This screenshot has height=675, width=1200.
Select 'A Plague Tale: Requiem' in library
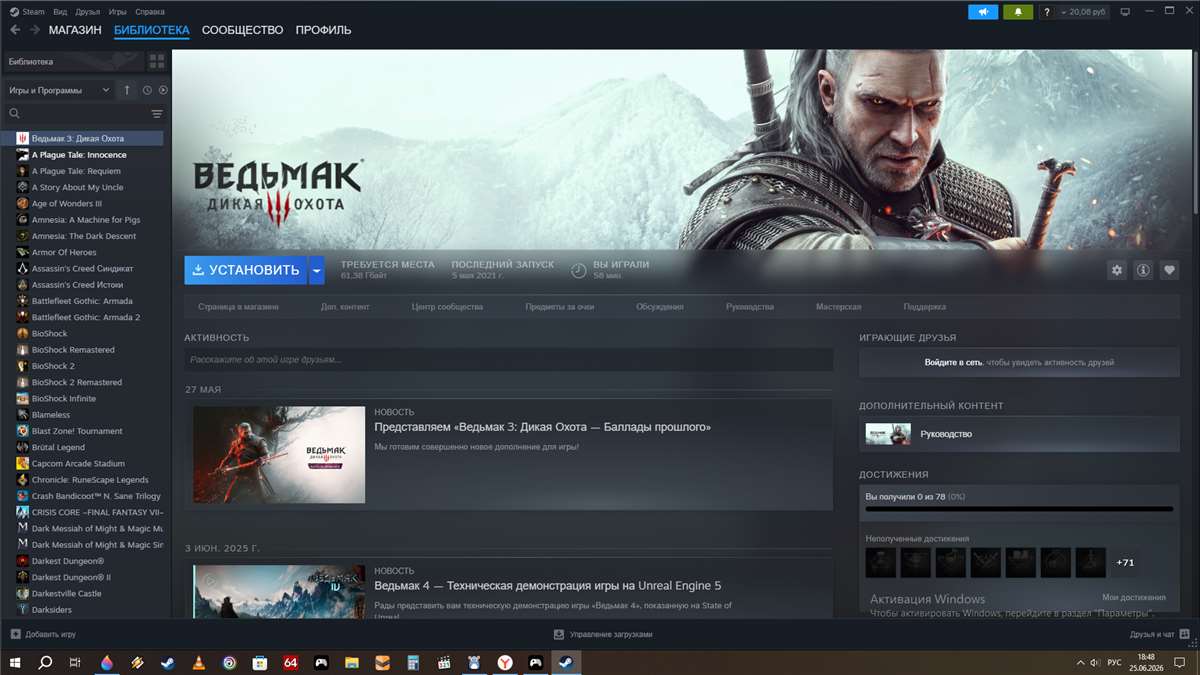76,171
